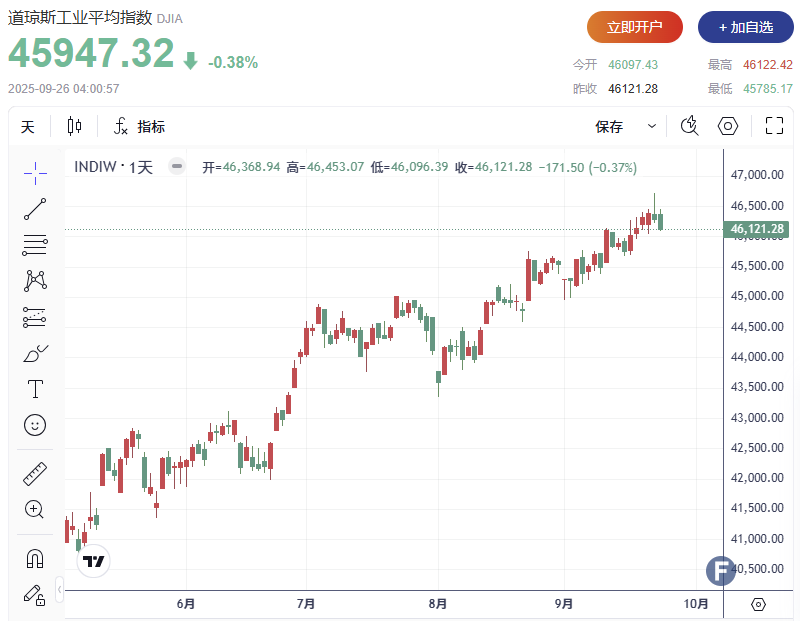
Task: Click the 46,121.28 price label
Action: click(756, 229)
